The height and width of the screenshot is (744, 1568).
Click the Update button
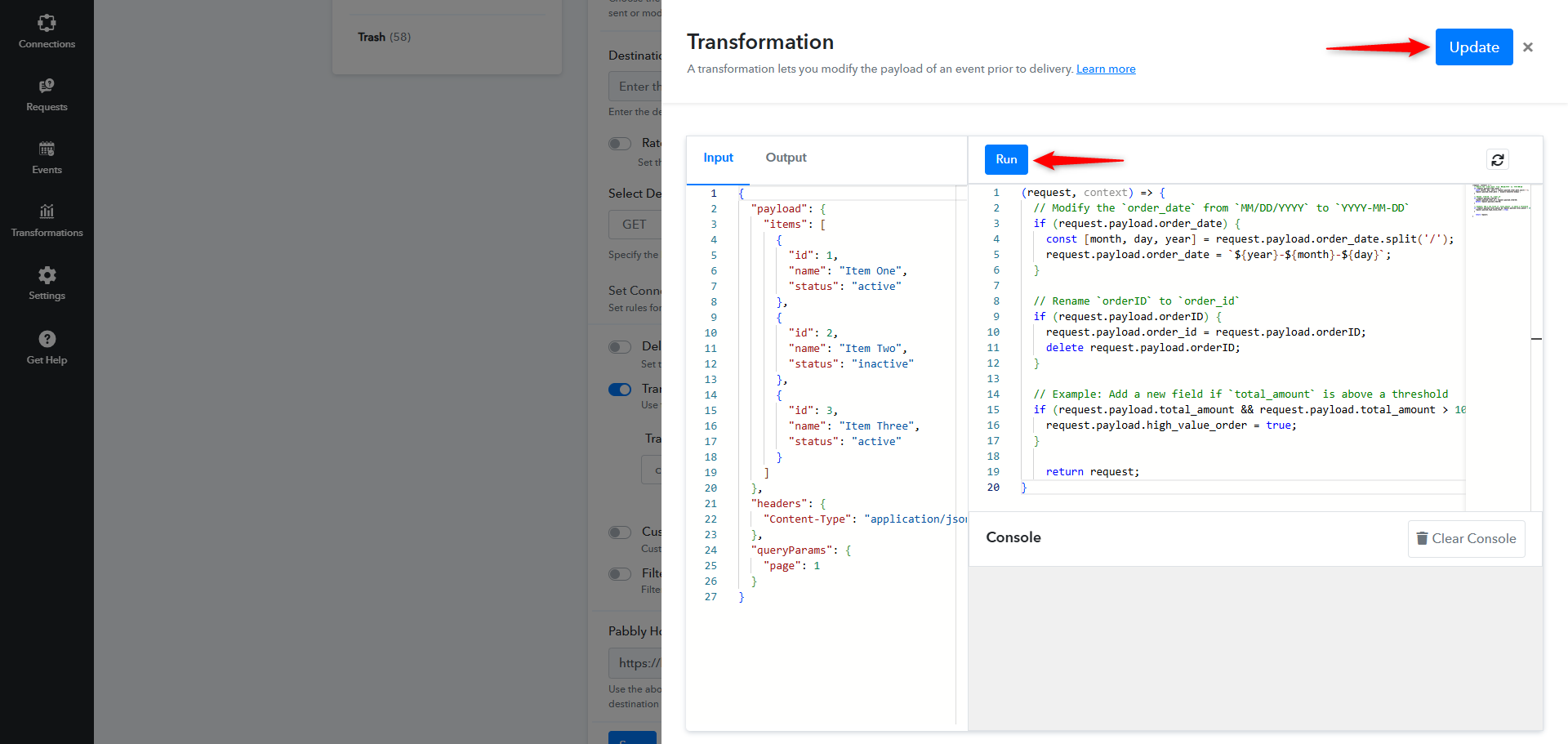click(x=1474, y=47)
